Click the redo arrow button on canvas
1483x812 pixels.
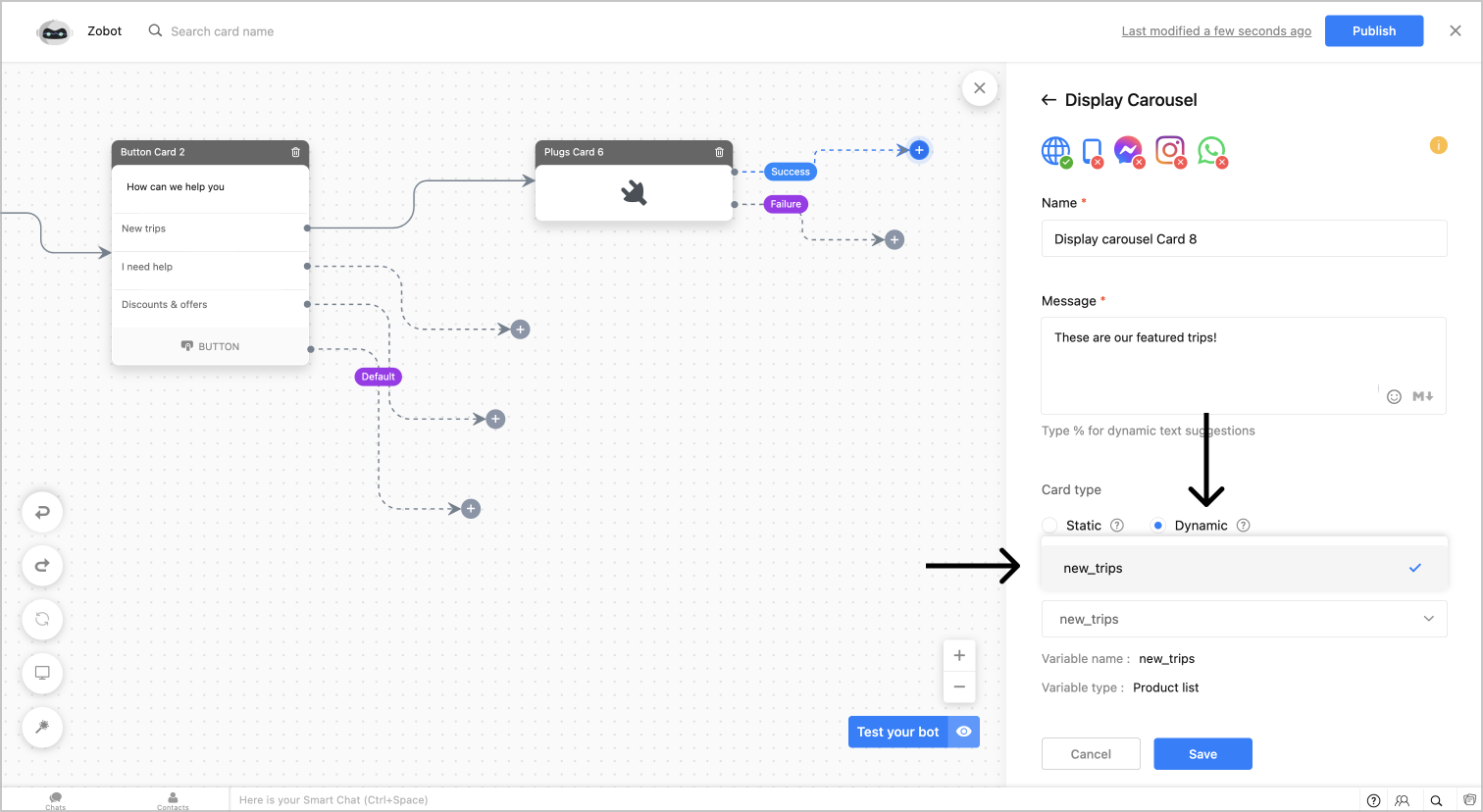(42, 566)
